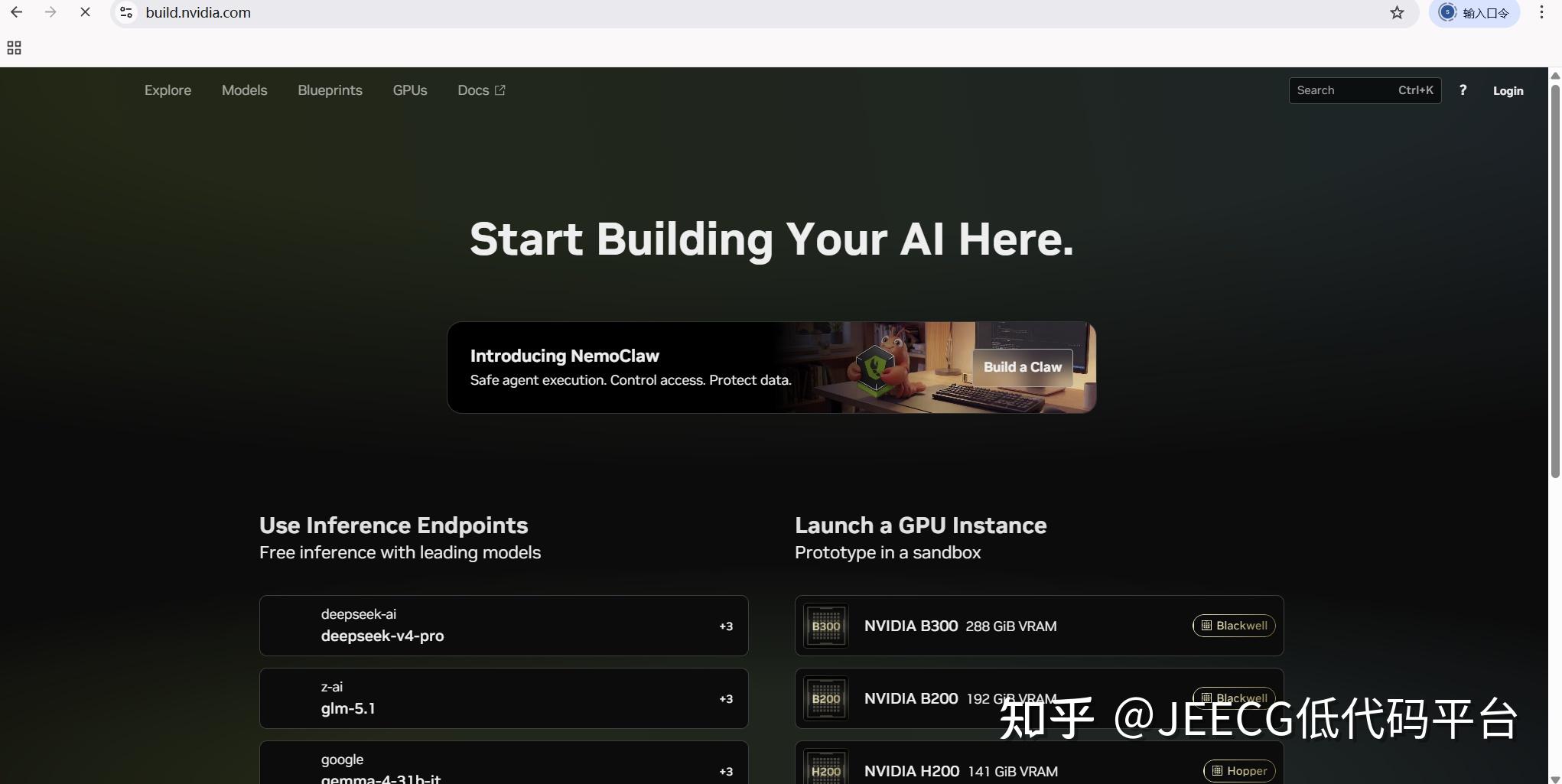Screen dimensions: 1562x784
Task: Click the B200 chip icon
Action: point(826,698)
